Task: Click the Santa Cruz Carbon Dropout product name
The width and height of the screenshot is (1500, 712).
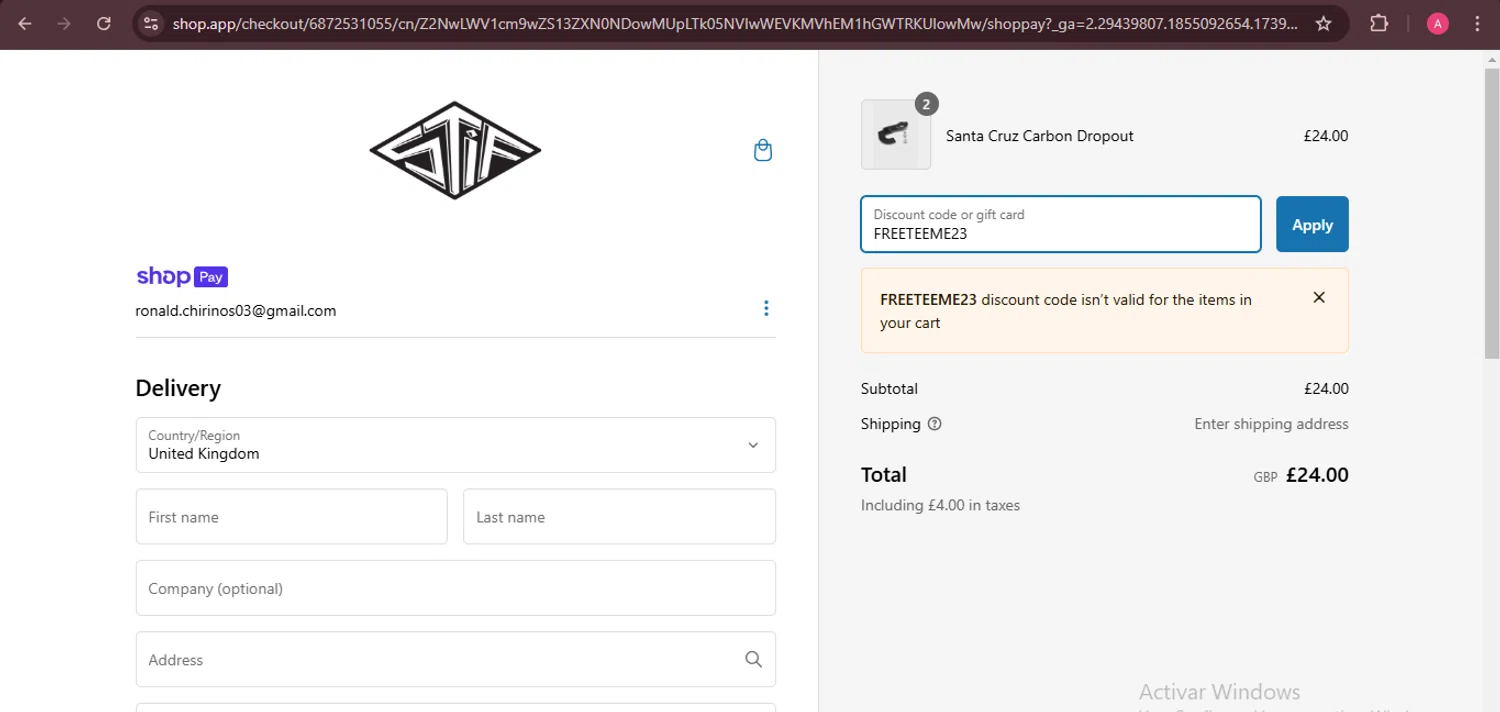Action: pos(1040,136)
